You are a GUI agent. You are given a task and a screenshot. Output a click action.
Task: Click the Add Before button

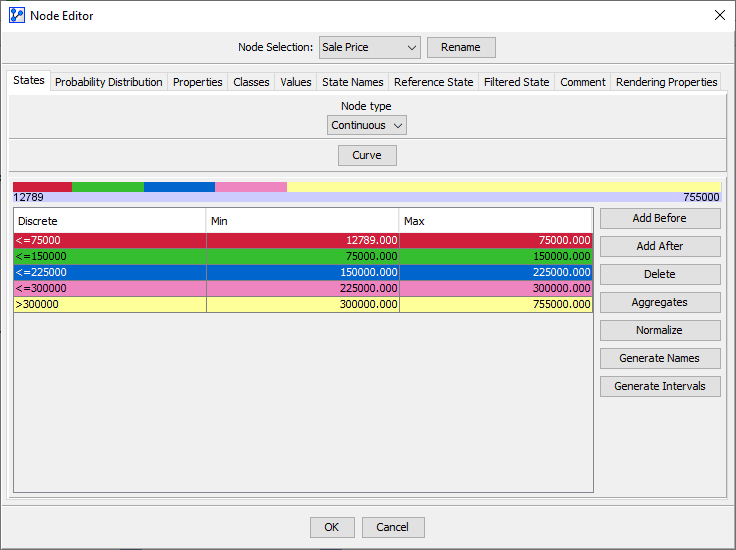660,218
